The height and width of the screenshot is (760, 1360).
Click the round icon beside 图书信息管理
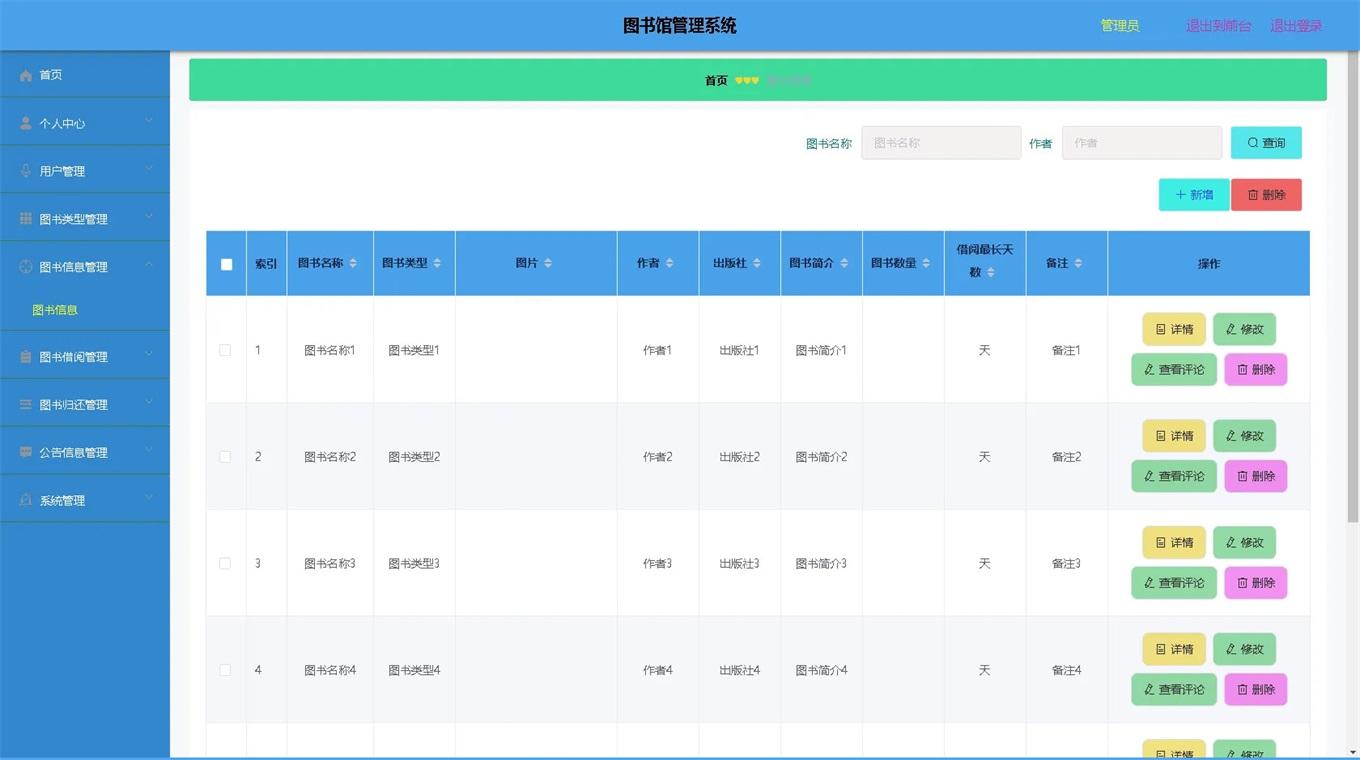(x=26, y=267)
